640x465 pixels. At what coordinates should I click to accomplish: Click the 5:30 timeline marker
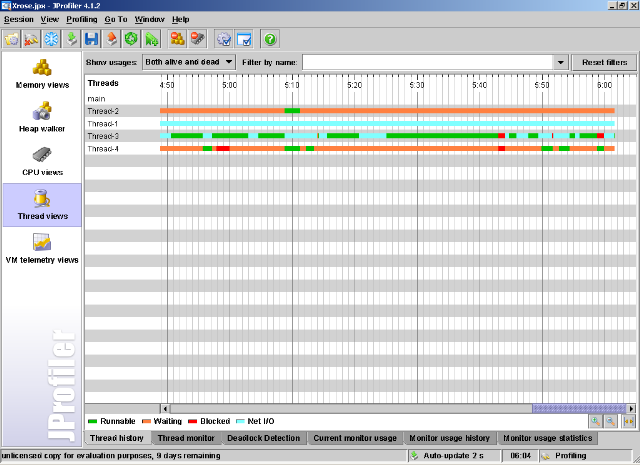[417, 85]
